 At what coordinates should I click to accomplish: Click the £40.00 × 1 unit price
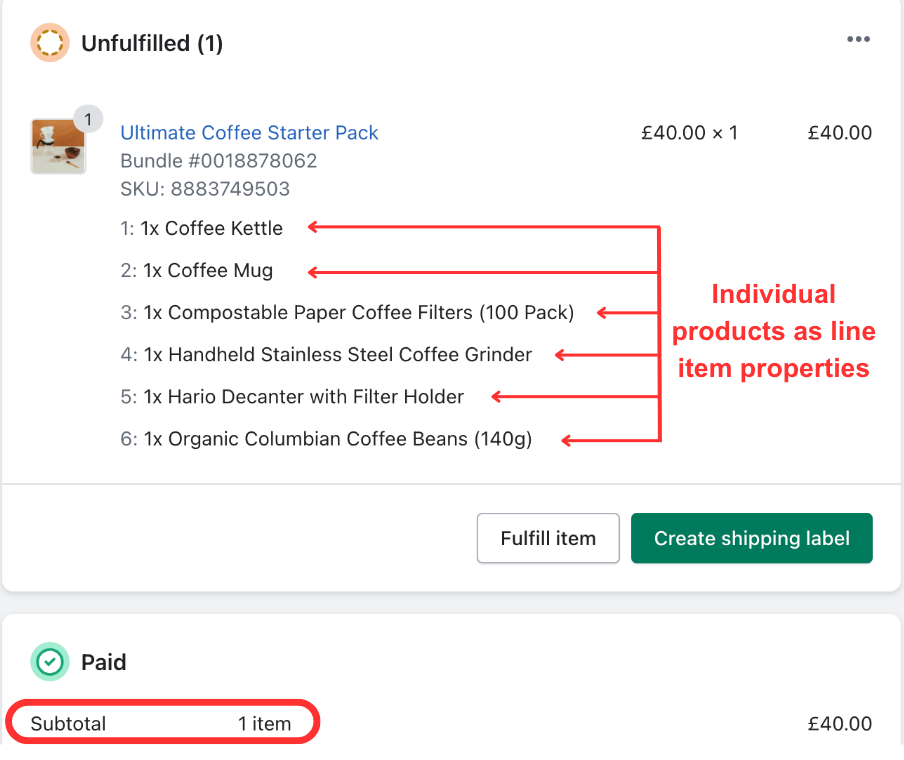pyautogui.click(x=690, y=133)
